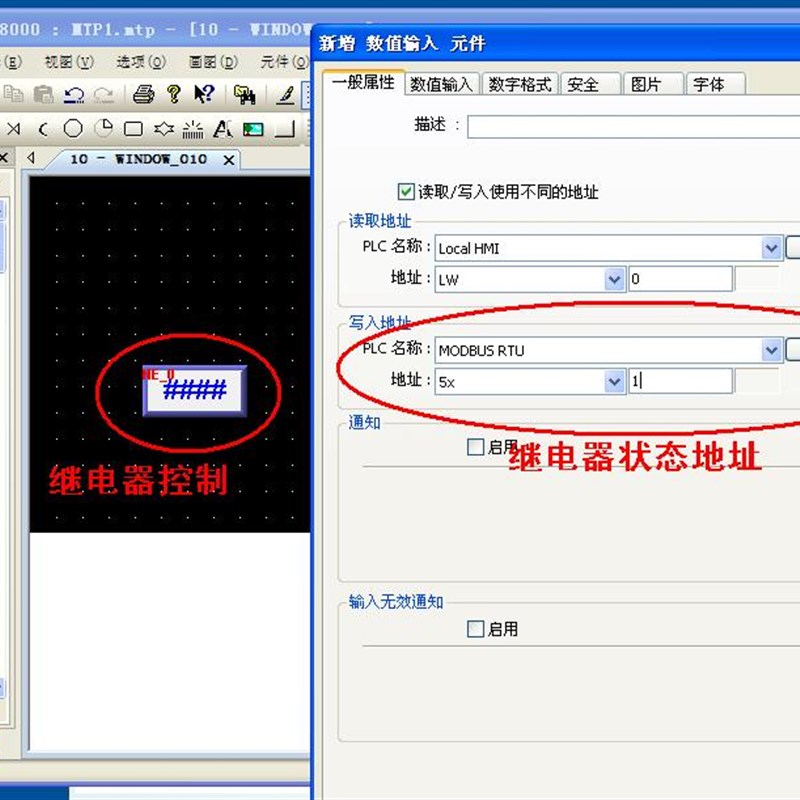
Task: Switch to the 安全 tab
Action: pyautogui.click(x=591, y=84)
